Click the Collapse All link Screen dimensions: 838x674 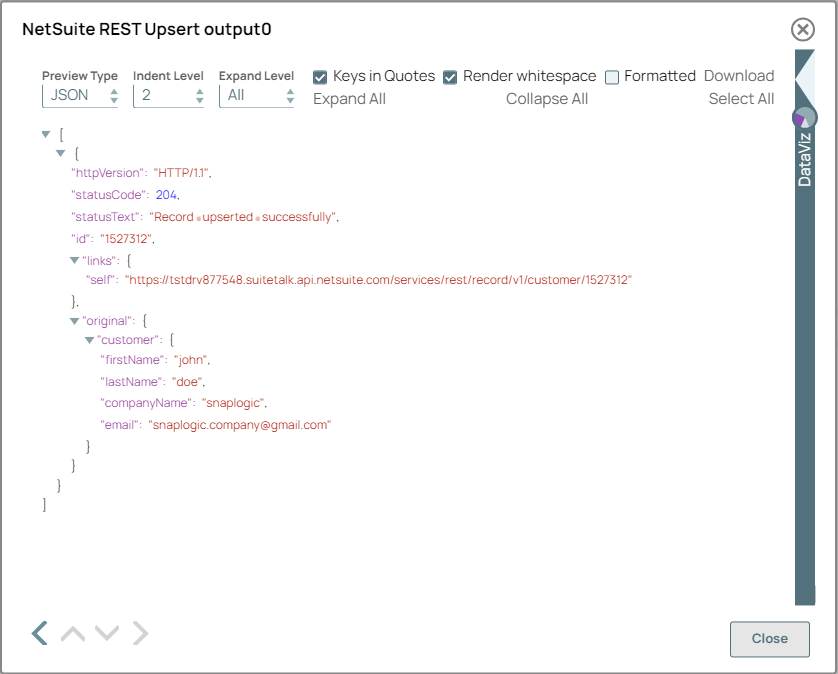[547, 98]
